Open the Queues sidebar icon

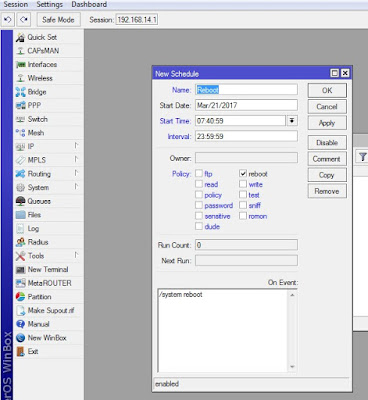click(20, 201)
